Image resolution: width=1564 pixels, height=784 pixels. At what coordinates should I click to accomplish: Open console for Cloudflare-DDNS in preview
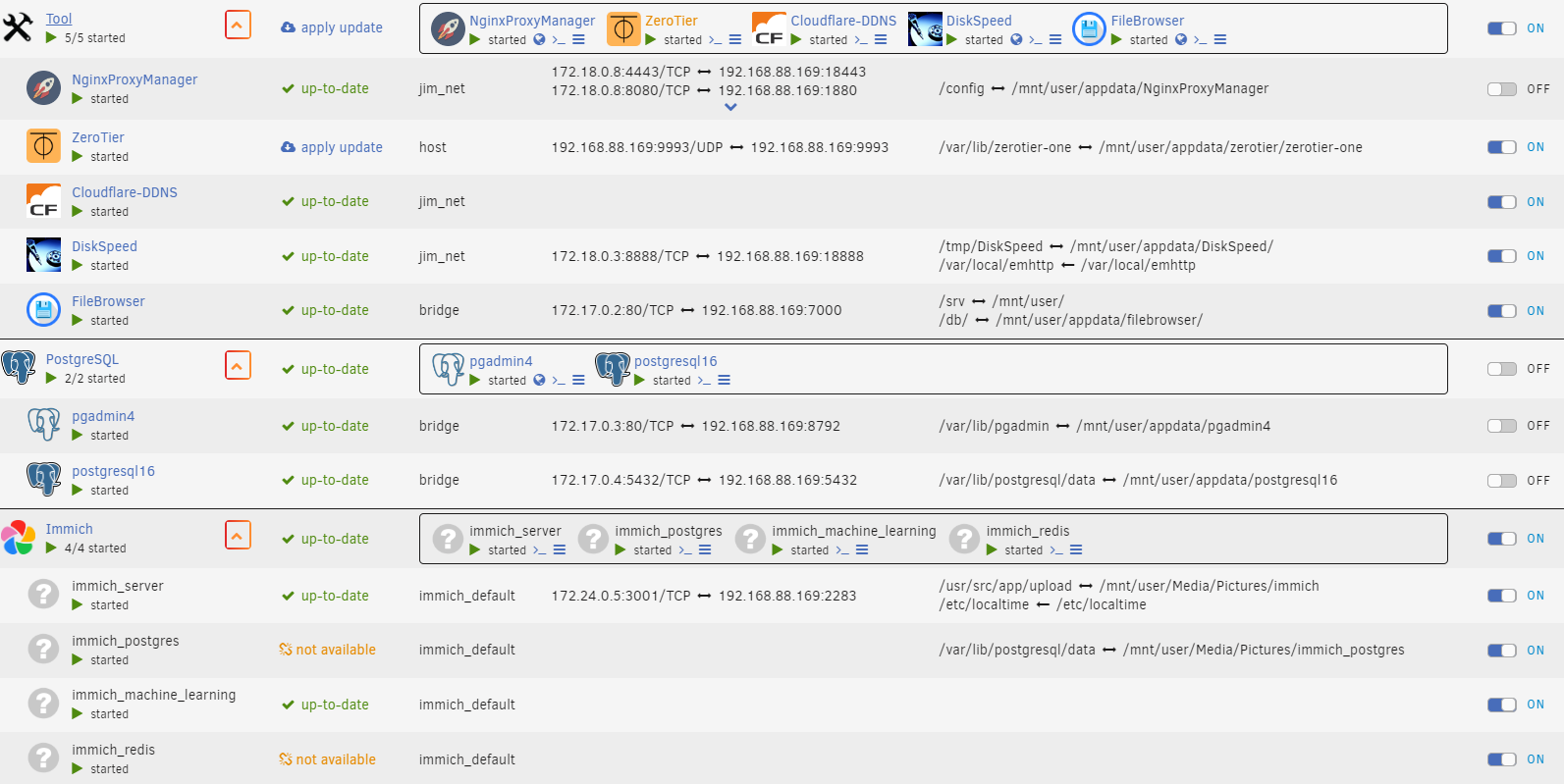(861, 40)
